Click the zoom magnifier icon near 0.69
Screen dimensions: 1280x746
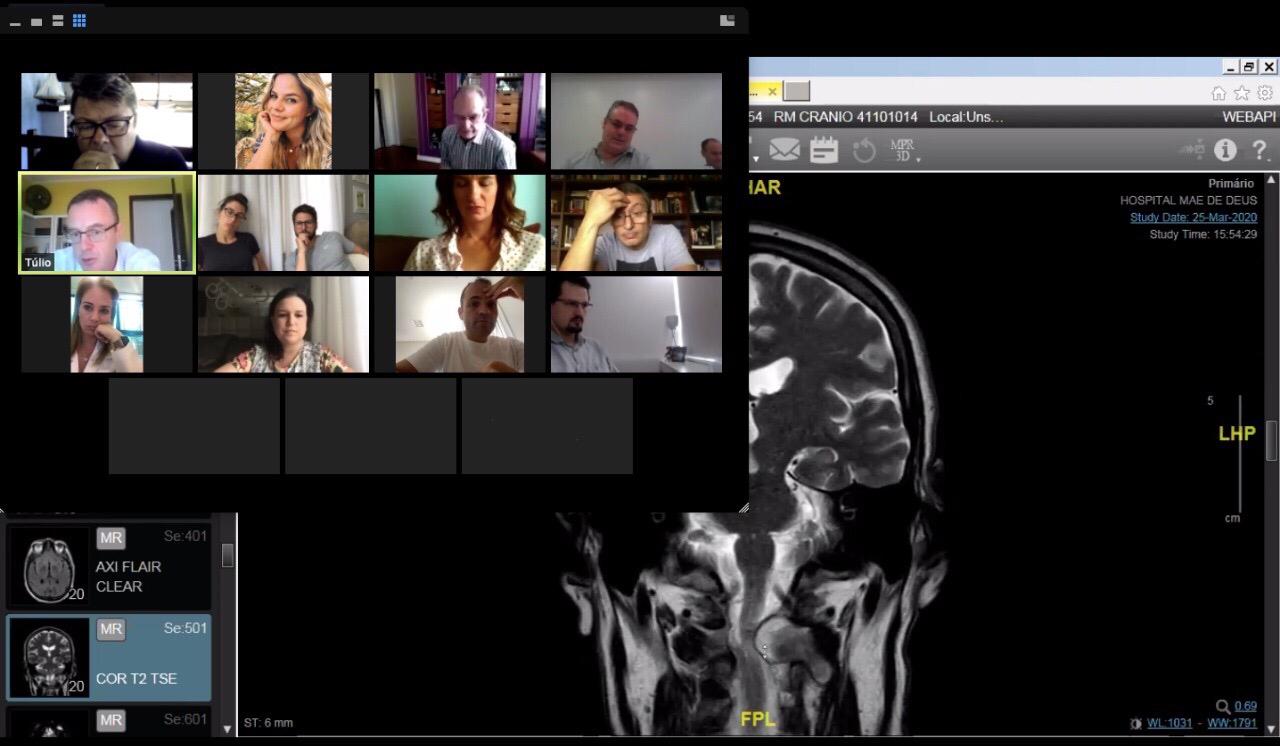[1223, 707]
